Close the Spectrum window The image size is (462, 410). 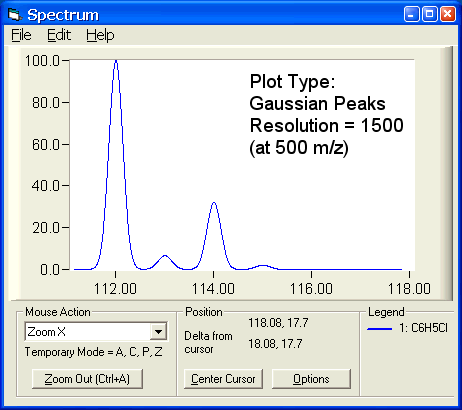point(447,14)
